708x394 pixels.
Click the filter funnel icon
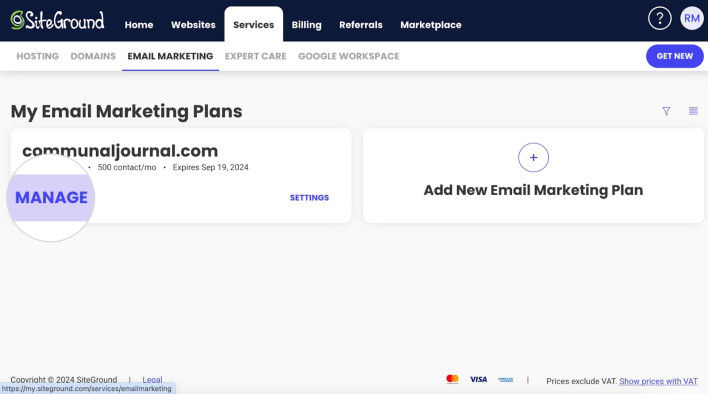click(x=666, y=111)
